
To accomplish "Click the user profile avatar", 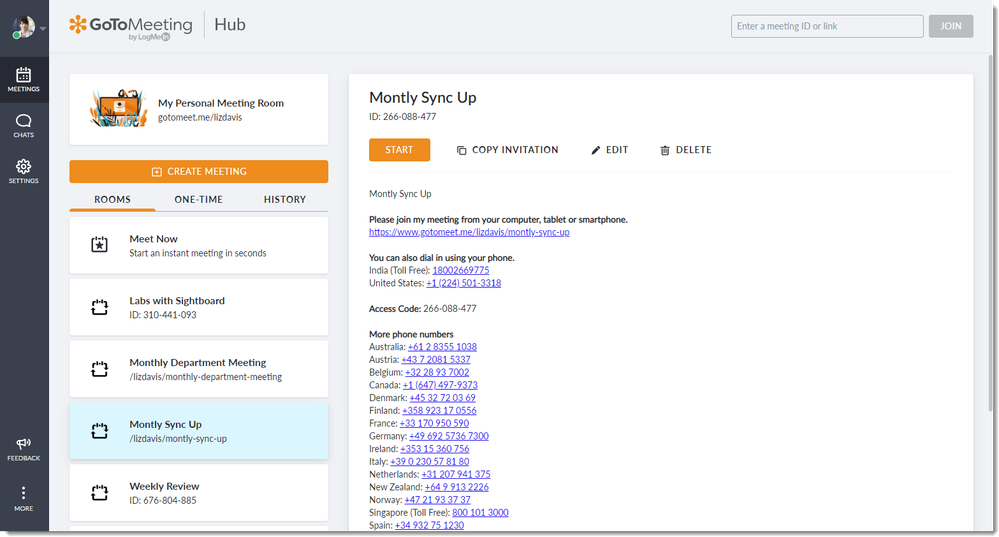I will tap(24, 27).
